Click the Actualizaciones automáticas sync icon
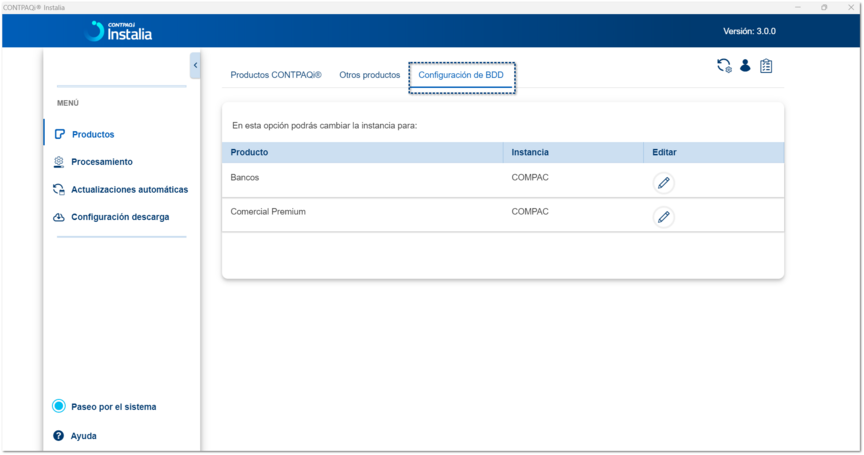The image size is (864, 455). tap(59, 190)
